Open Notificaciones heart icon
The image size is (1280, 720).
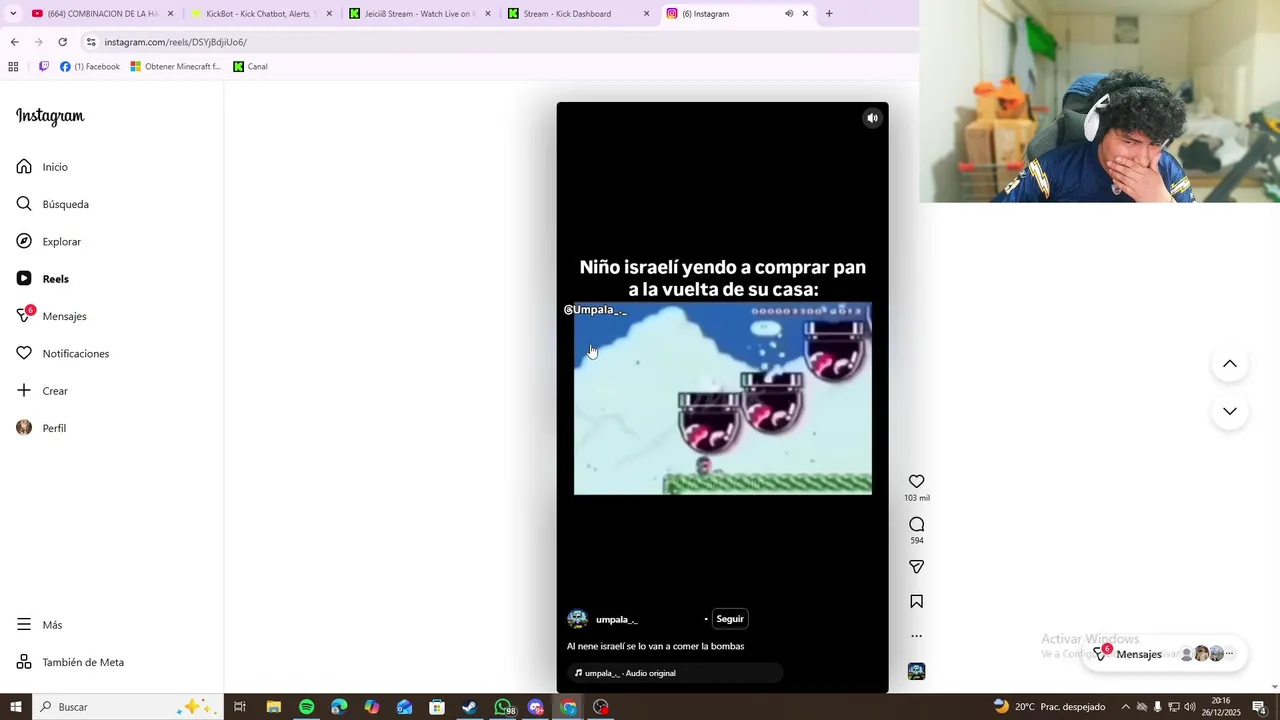tap(24, 353)
